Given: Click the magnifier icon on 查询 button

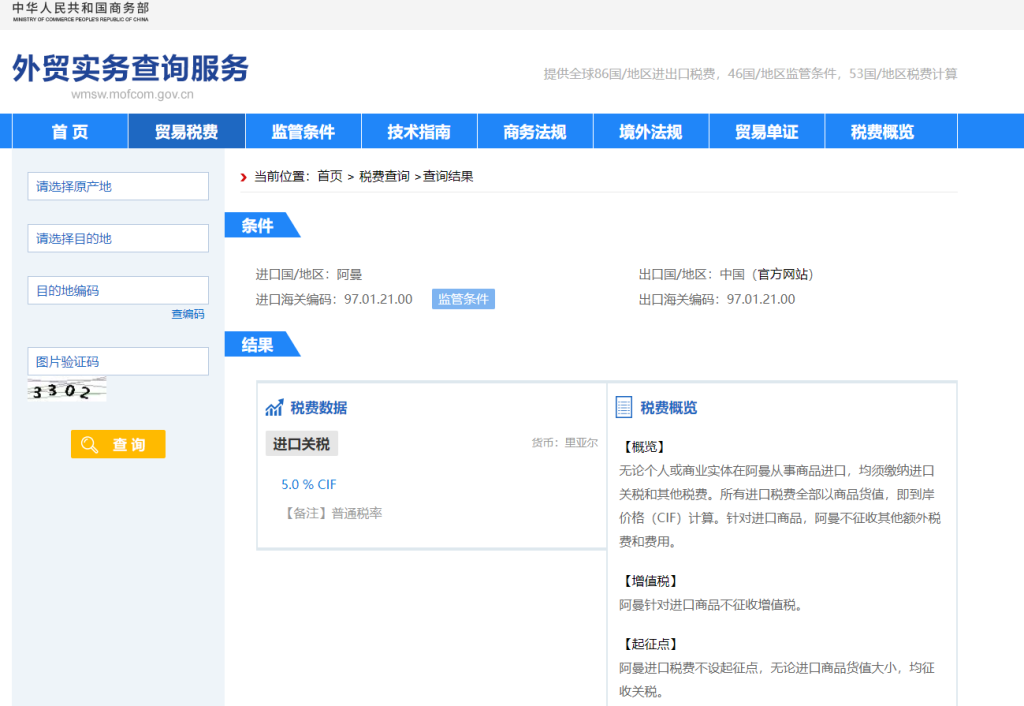Looking at the screenshot, I should 89,445.
